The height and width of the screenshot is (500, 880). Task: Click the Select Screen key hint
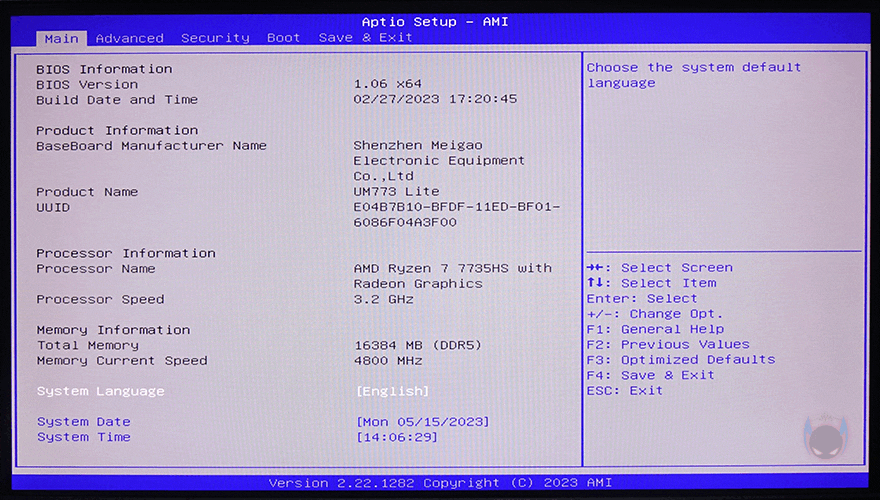tap(659, 268)
